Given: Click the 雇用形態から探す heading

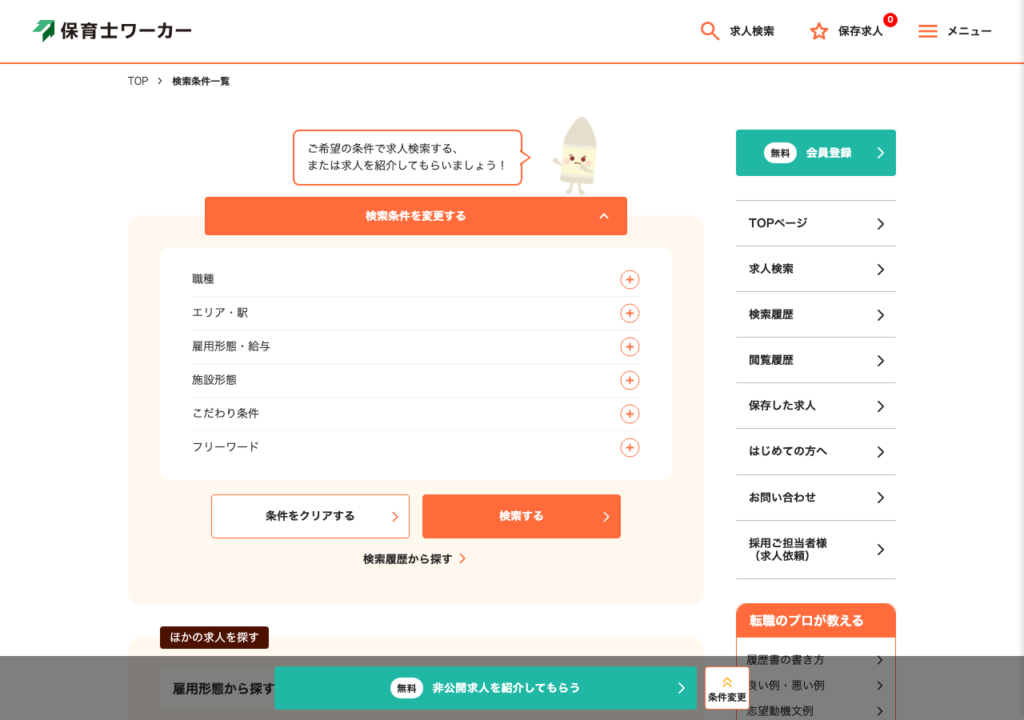Looking at the screenshot, I should [x=223, y=689].
